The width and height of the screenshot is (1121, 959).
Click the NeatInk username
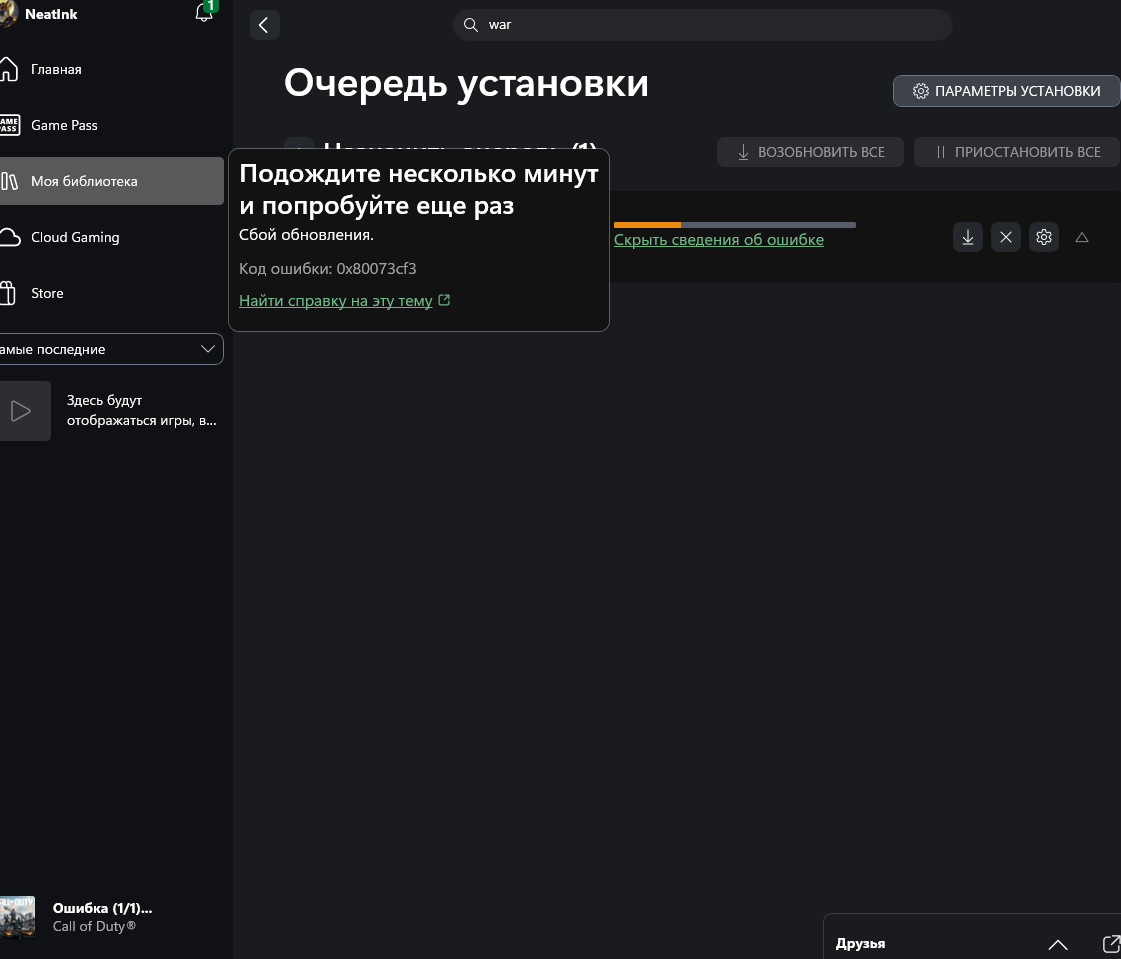point(51,14)
